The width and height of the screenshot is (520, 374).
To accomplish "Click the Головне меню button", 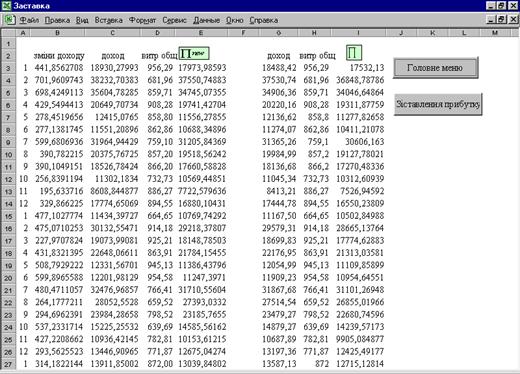I will coord(435,68).
